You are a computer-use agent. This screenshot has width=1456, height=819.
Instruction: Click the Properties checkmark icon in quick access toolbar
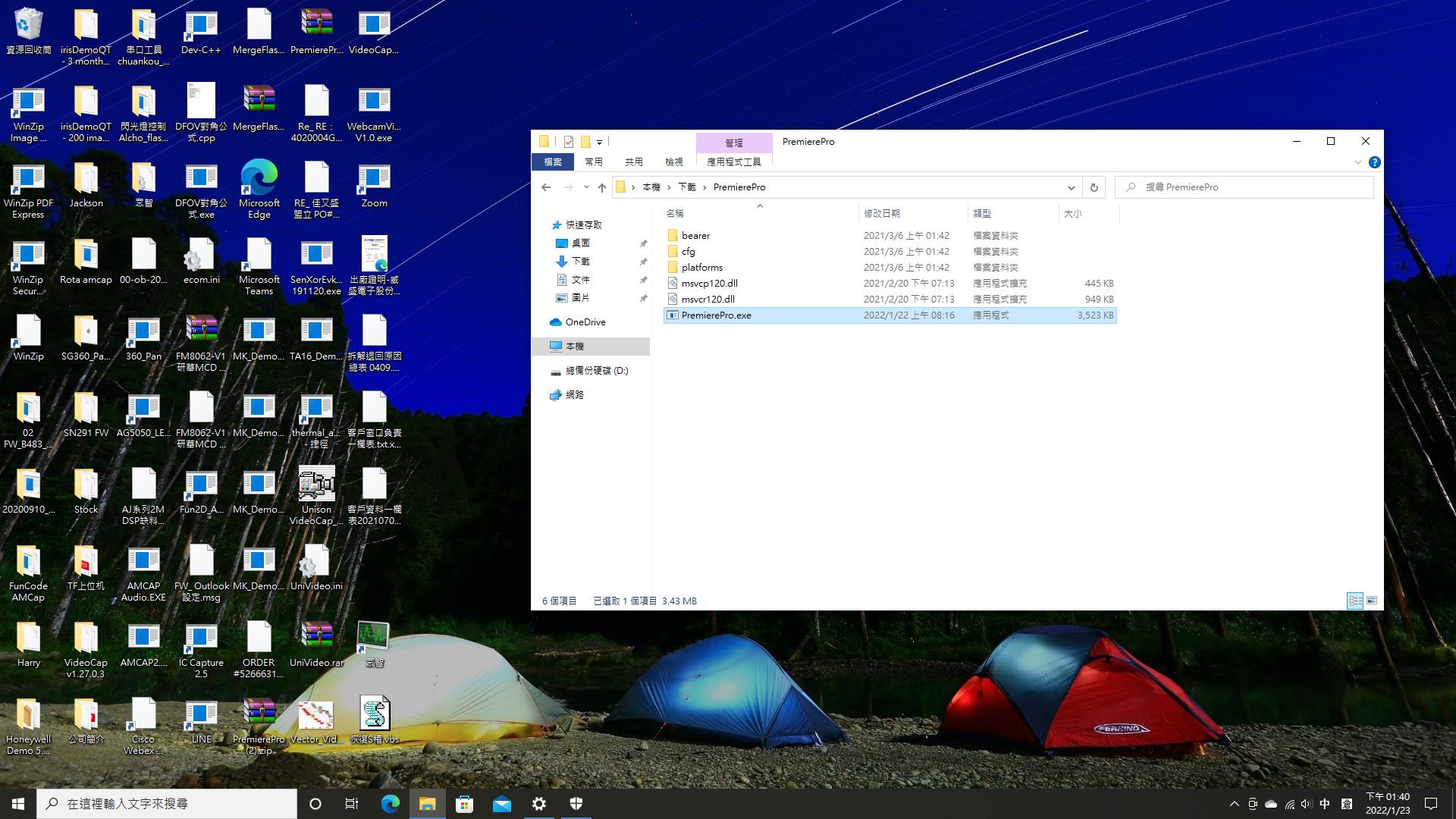(569, 142)
